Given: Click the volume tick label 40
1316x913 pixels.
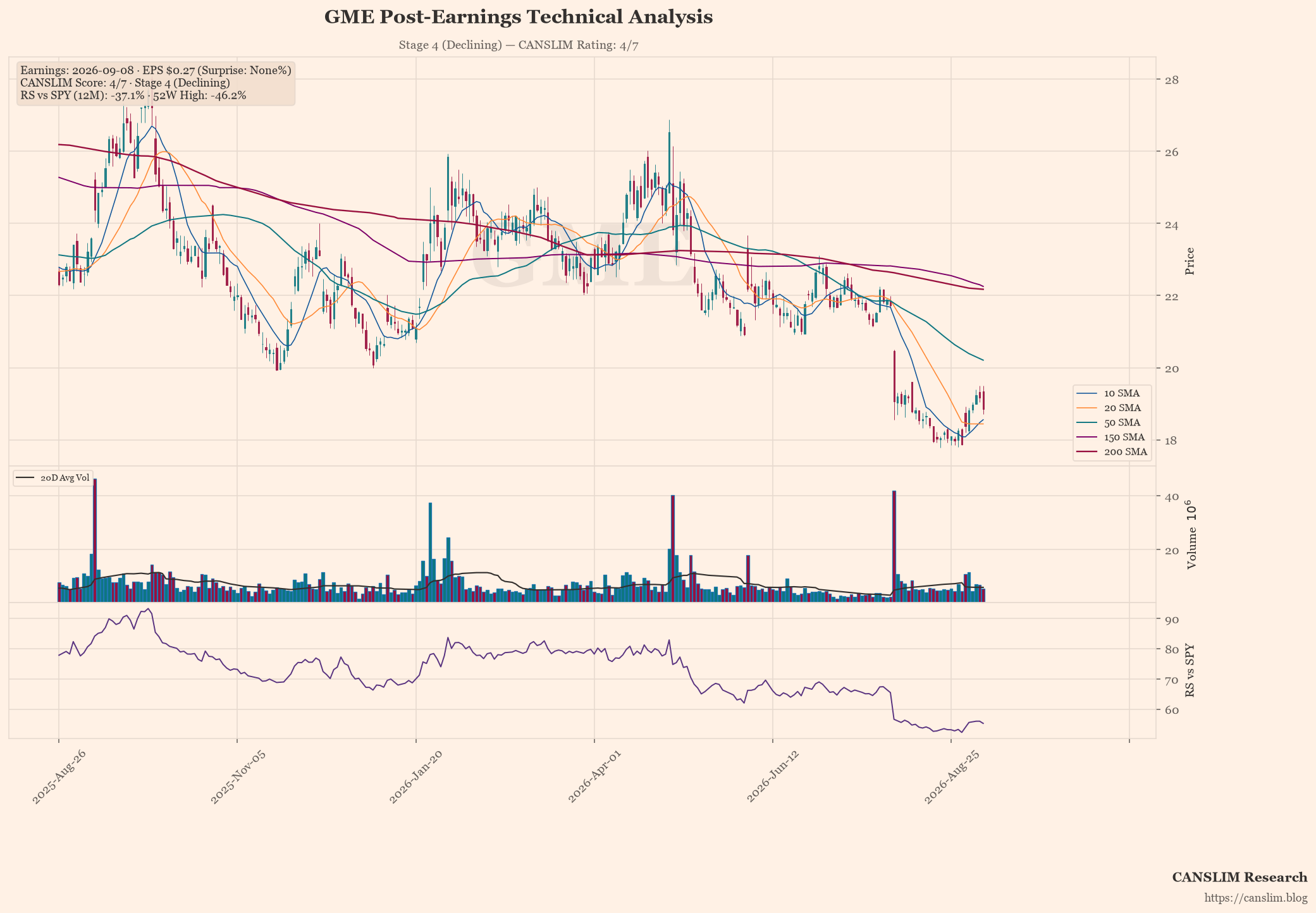Looking at the screenshot, I should tap(1171, 496).
